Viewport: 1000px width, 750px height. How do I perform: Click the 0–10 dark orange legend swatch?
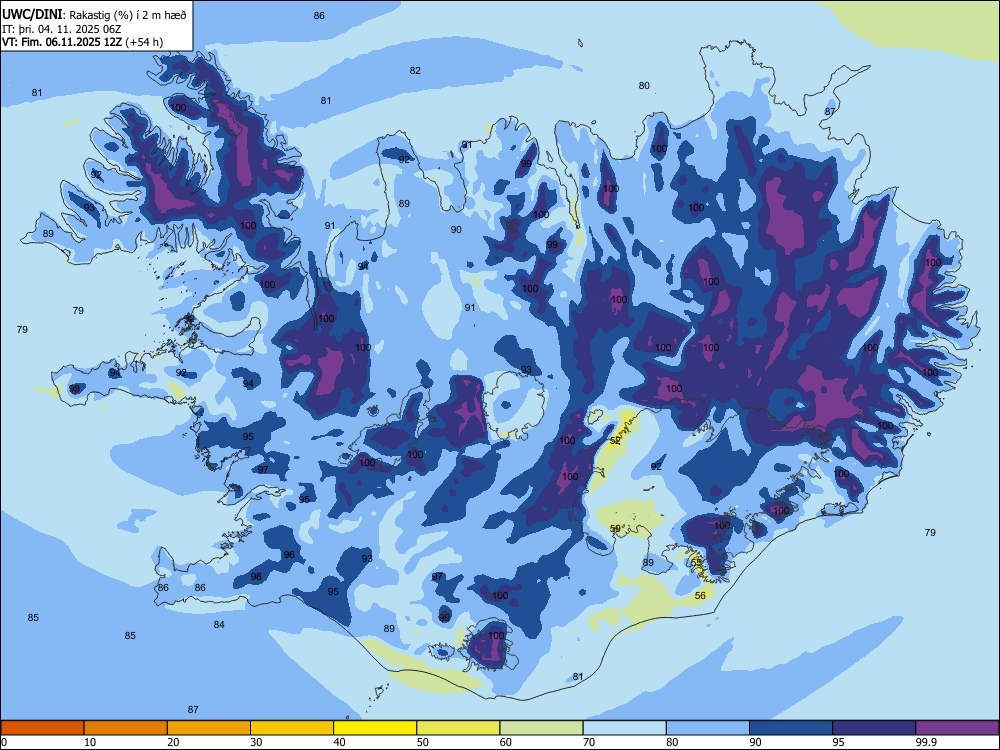[42, 728]
